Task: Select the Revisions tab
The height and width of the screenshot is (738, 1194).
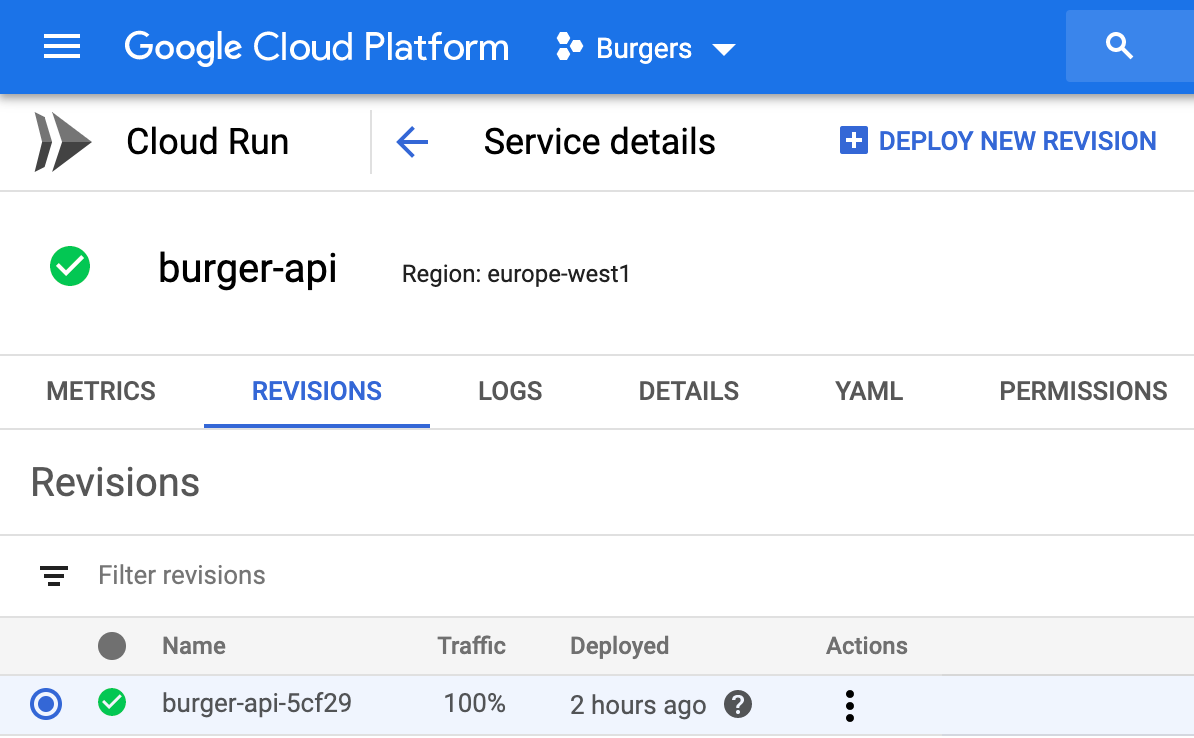Action: click(317, 391)
